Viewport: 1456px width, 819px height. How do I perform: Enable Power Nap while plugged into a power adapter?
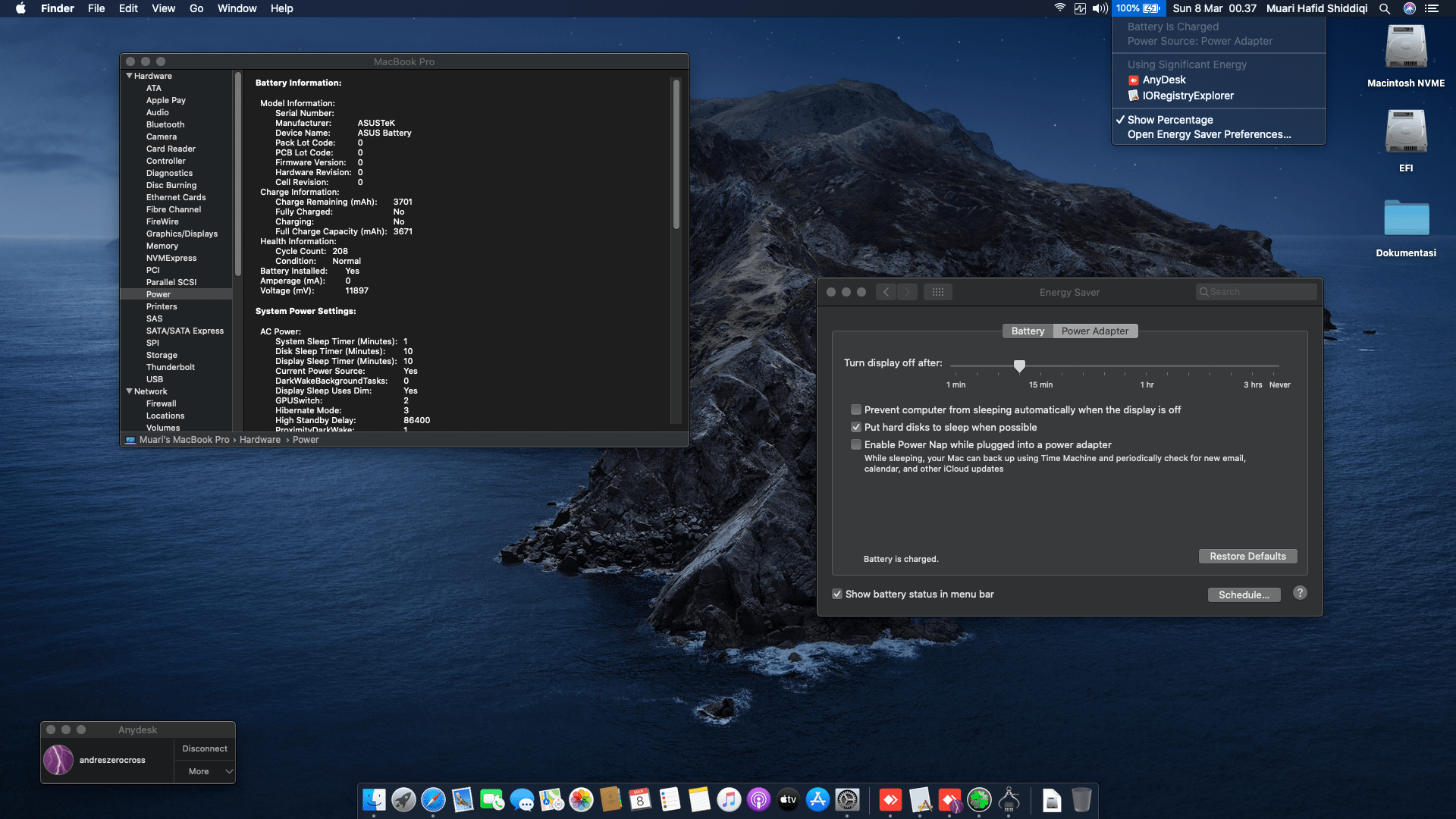(x=856, y=444)
